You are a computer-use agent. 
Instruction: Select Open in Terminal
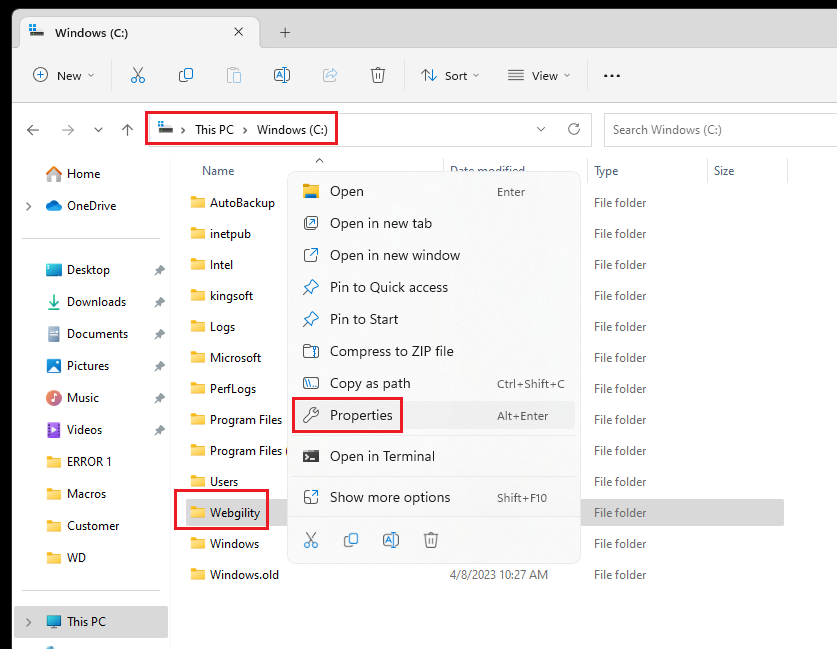(433, 456)
